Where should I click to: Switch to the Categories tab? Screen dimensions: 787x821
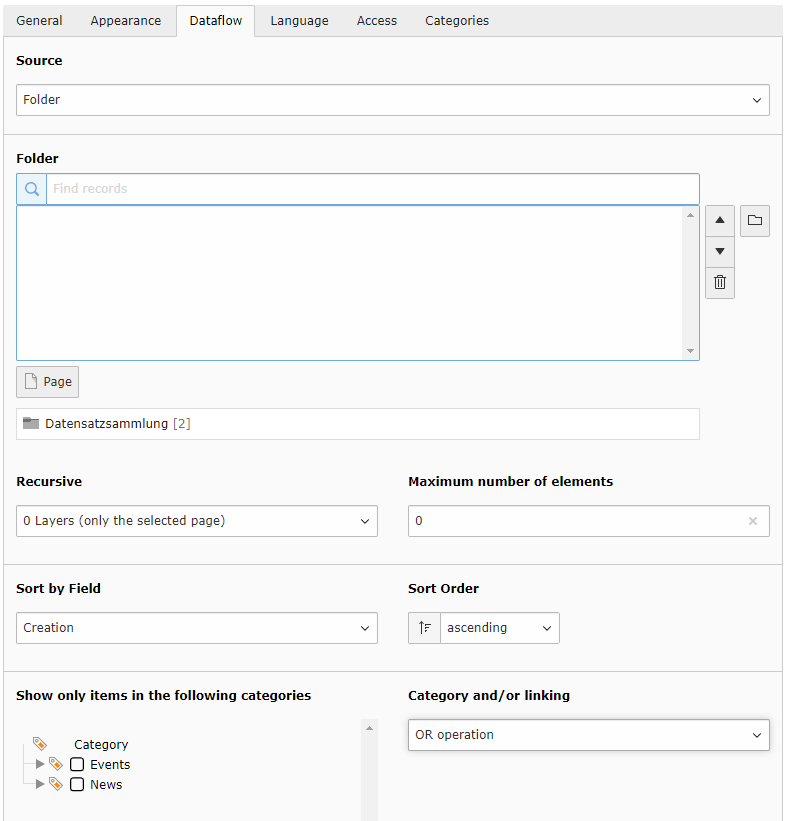[457, 21]
